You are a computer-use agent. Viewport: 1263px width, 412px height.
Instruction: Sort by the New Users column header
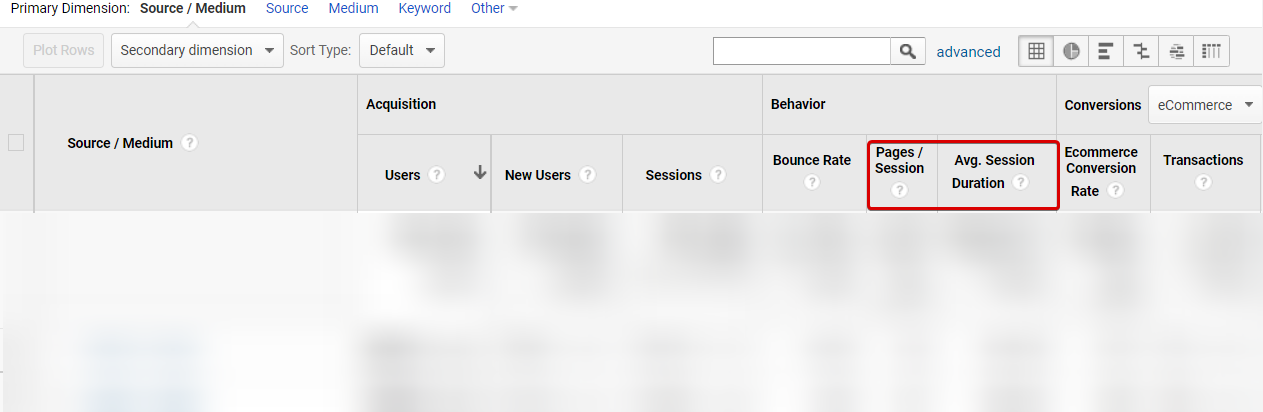538,175
